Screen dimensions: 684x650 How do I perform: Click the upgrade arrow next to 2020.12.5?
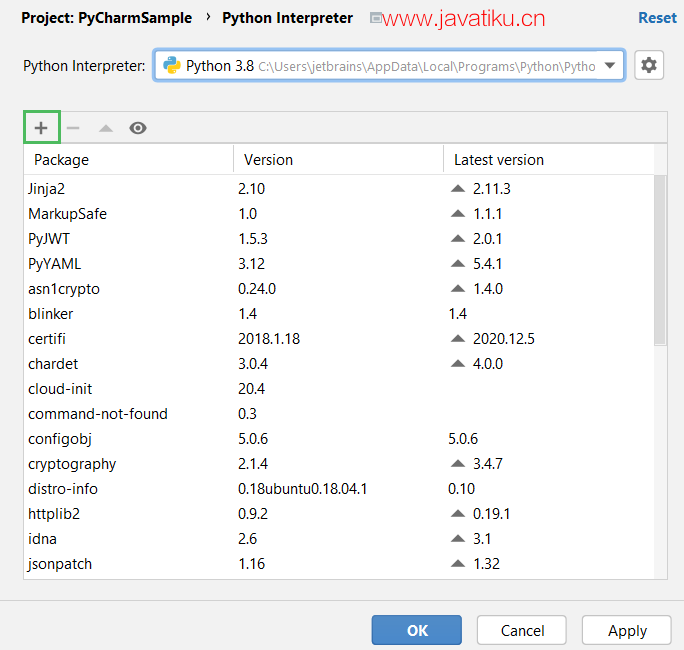(x=458, y=339)
